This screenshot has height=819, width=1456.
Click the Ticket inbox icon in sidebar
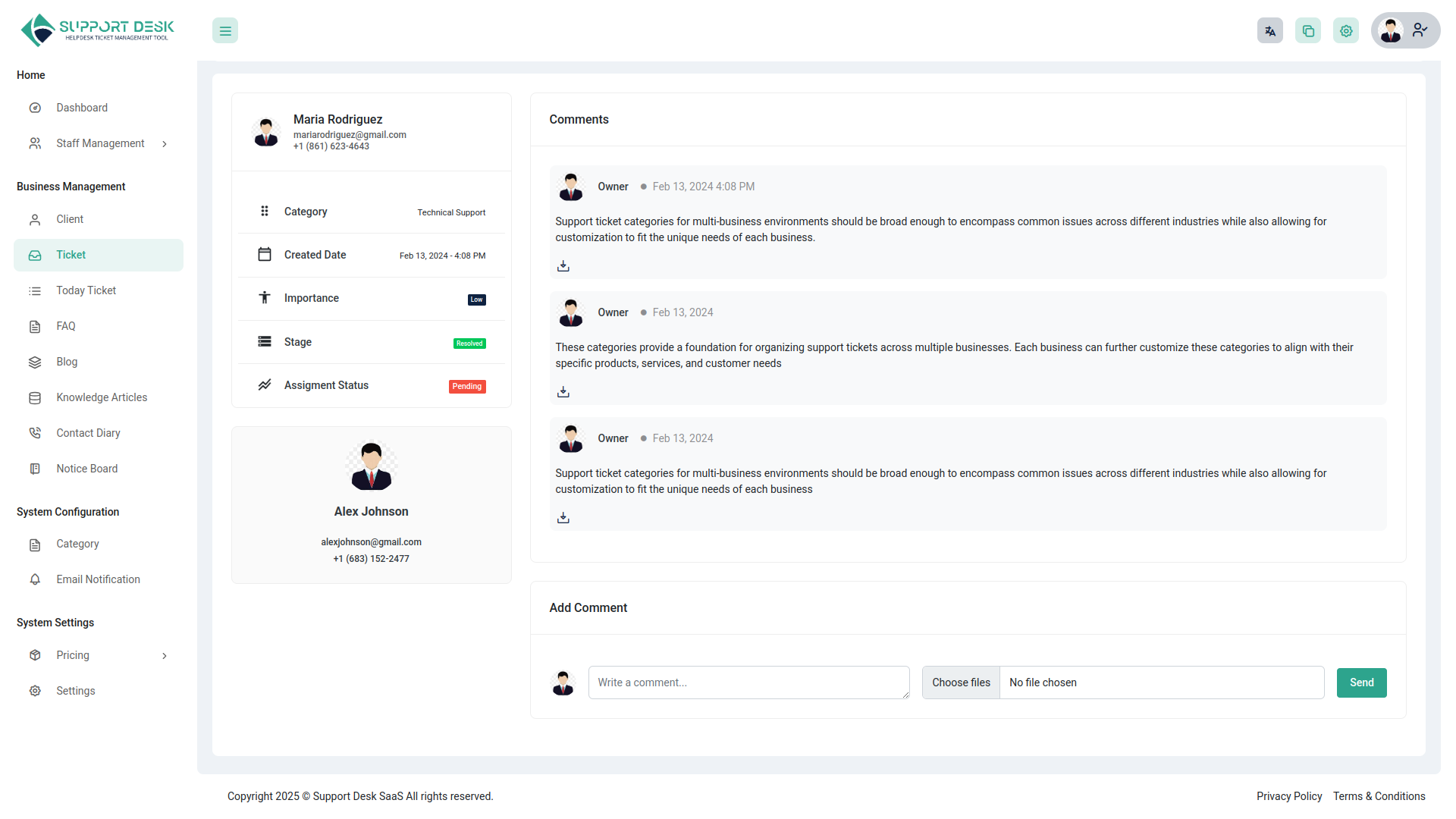(35, 255)
